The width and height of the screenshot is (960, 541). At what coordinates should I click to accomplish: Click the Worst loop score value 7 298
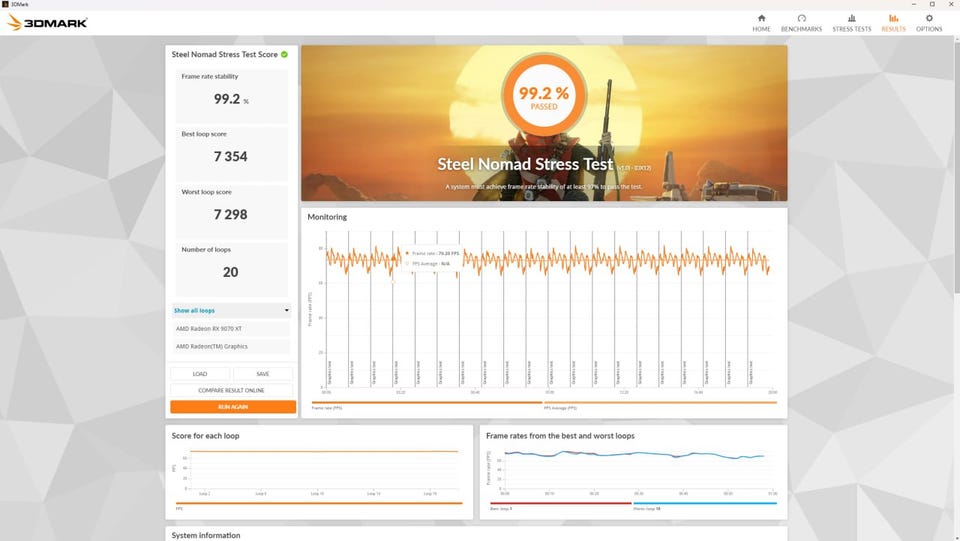[231, 215]
